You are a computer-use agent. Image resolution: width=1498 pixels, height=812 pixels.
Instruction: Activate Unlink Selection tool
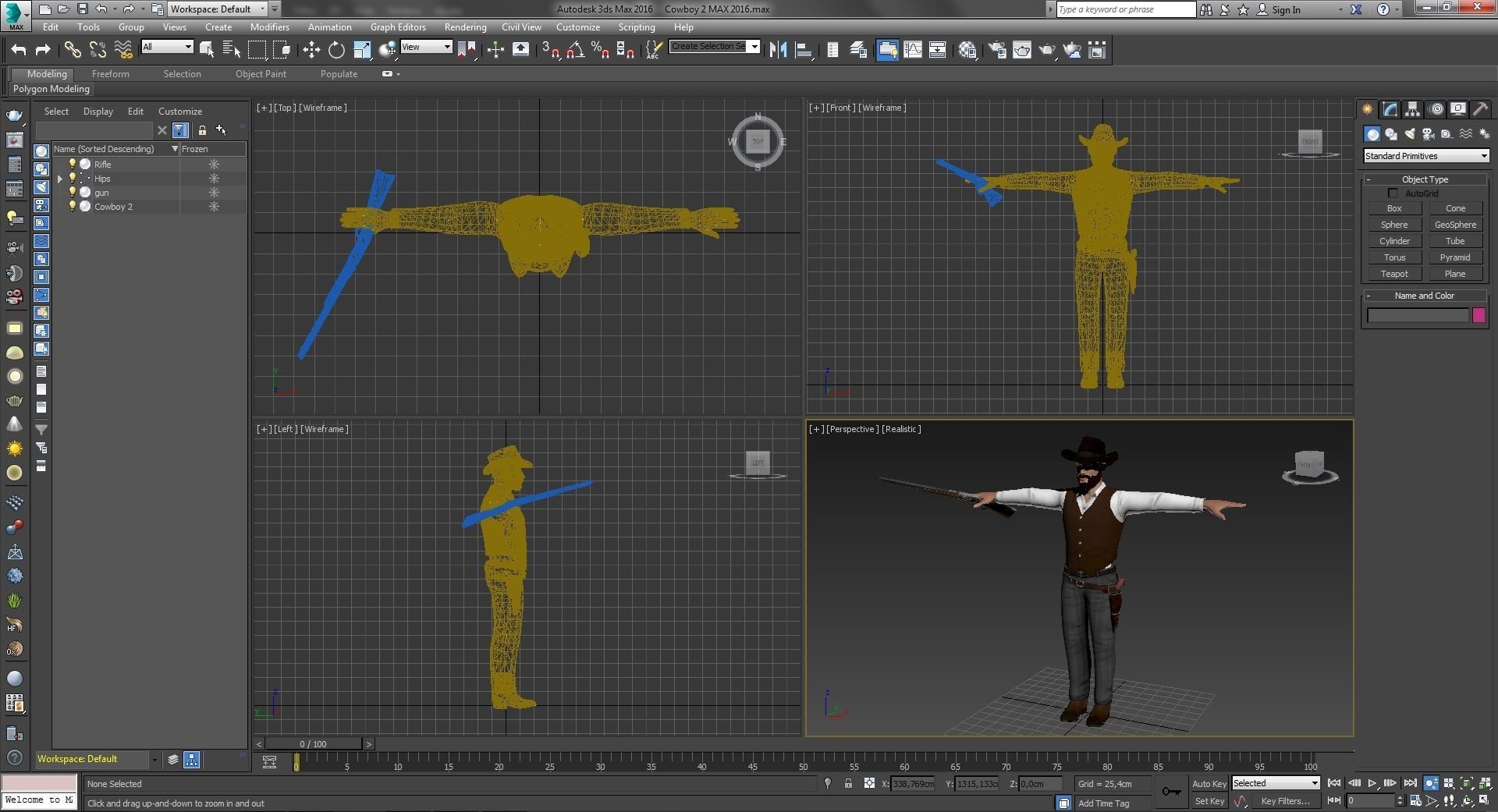tap(98, 50)
